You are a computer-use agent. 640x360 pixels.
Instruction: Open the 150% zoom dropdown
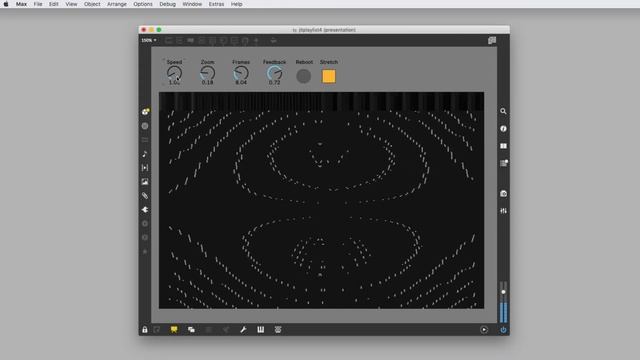point(149,40)
